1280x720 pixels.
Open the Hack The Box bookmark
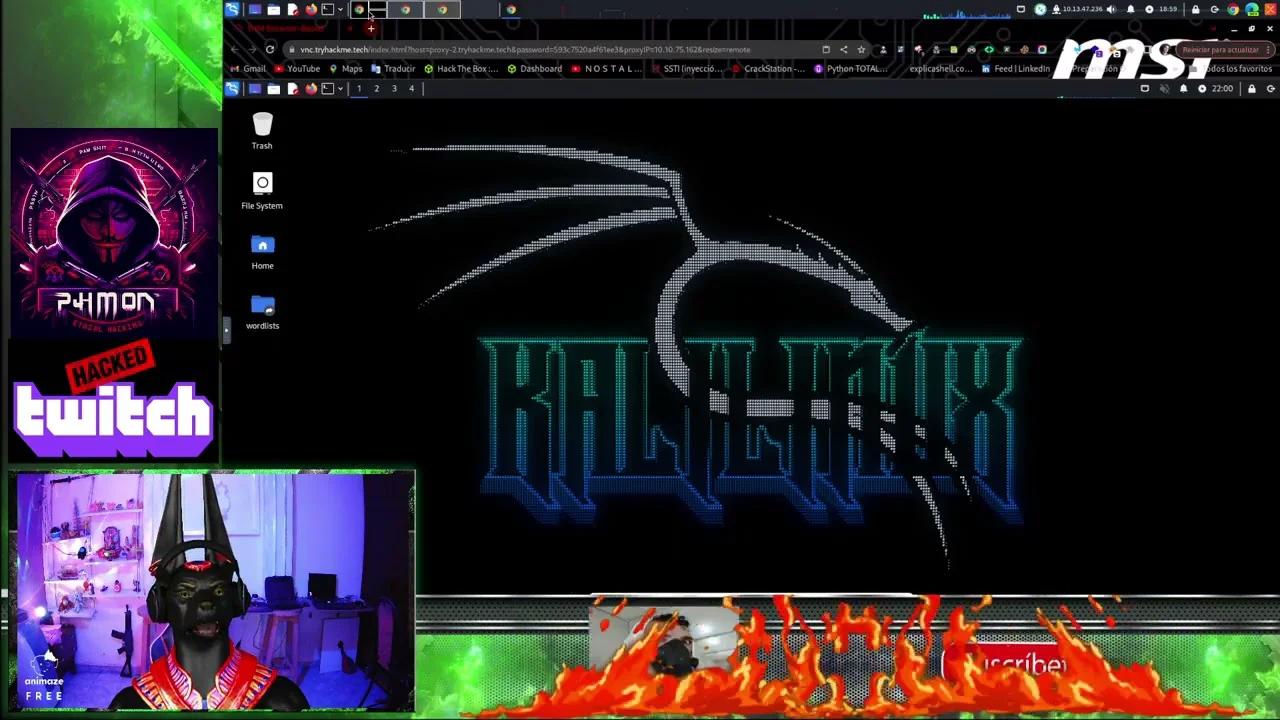pos(460,69)
